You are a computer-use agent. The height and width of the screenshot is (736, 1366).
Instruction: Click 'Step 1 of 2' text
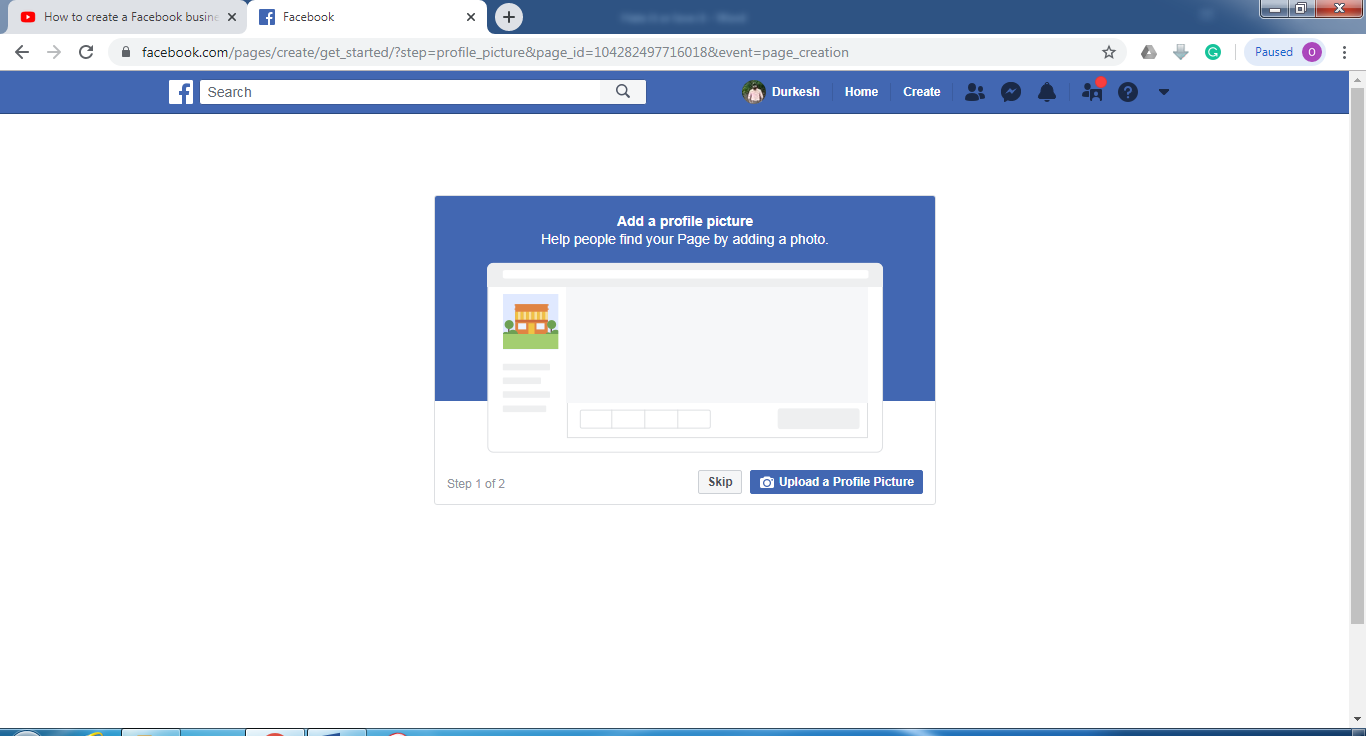click(476, 484)
